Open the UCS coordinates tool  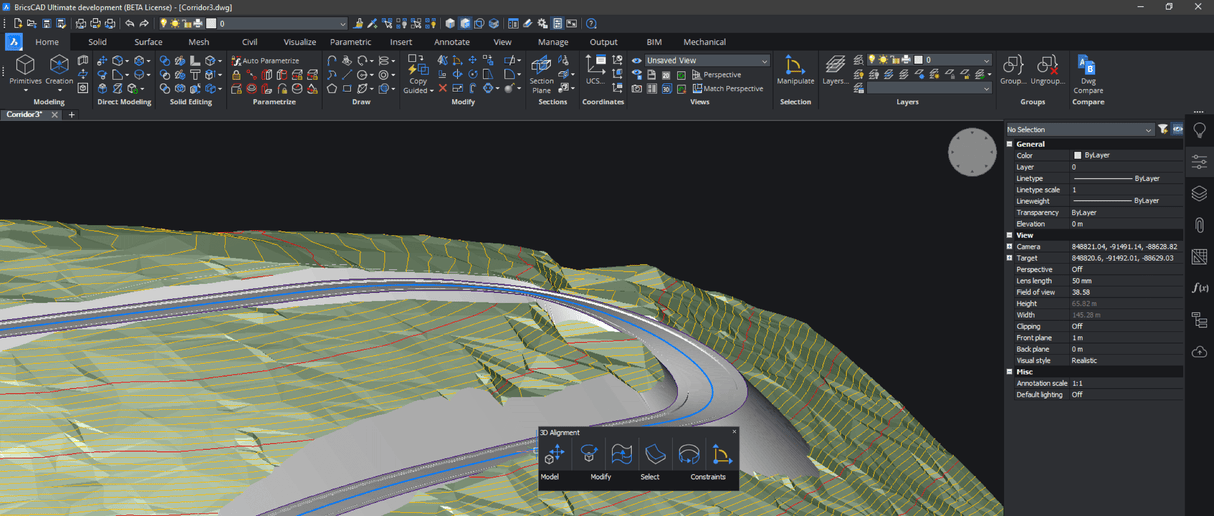tap(596, 70)
